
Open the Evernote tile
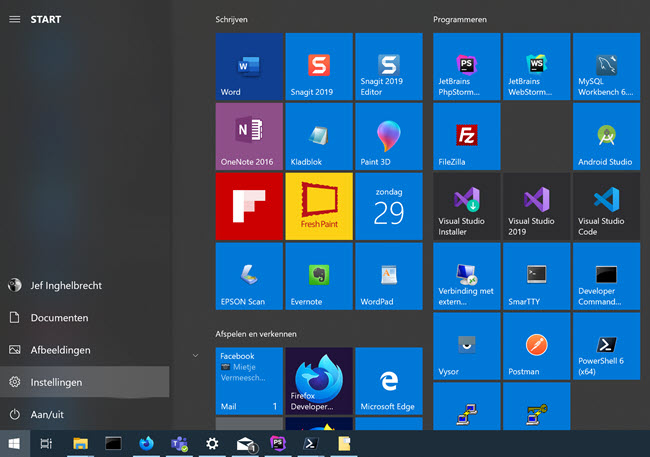[319, 276]
